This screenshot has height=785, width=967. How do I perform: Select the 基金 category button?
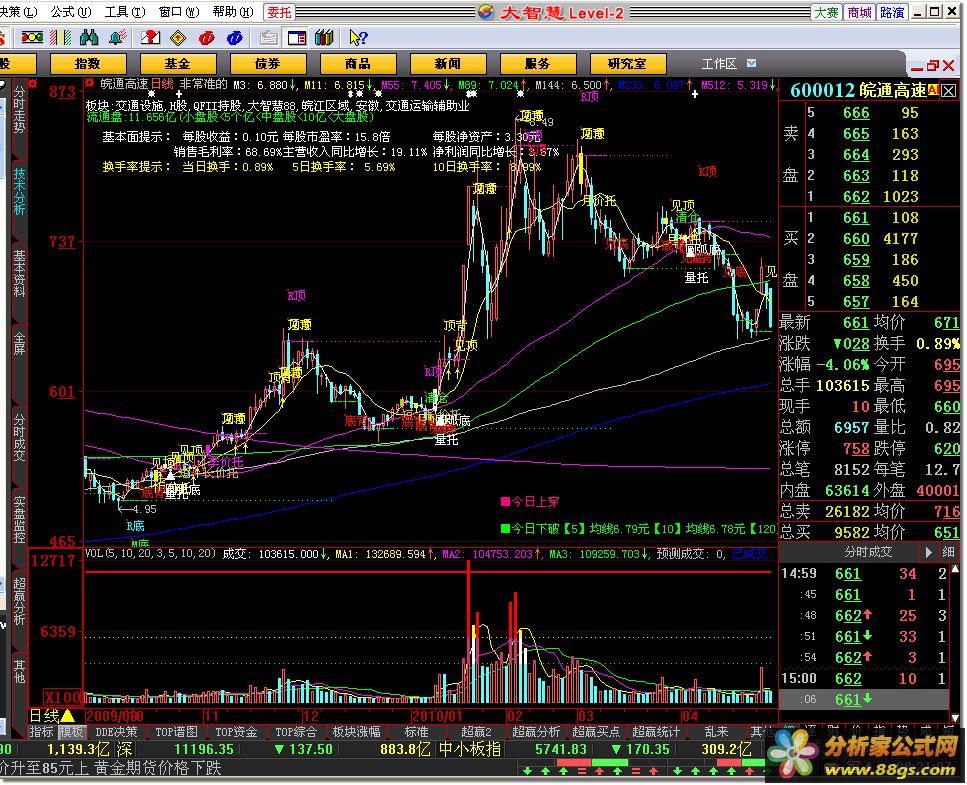pos(178,64)
